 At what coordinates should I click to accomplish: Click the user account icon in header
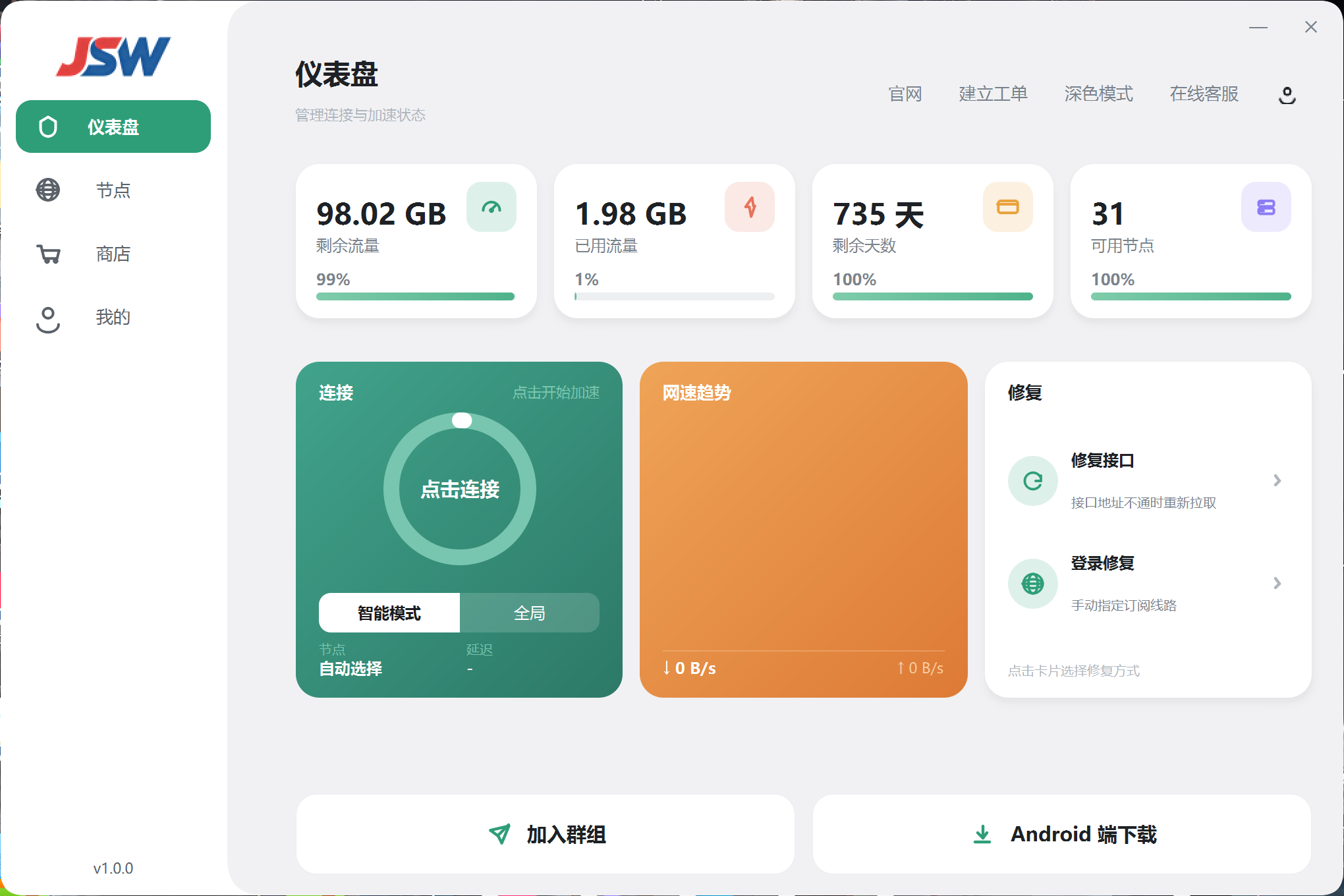pos(1287,96)
